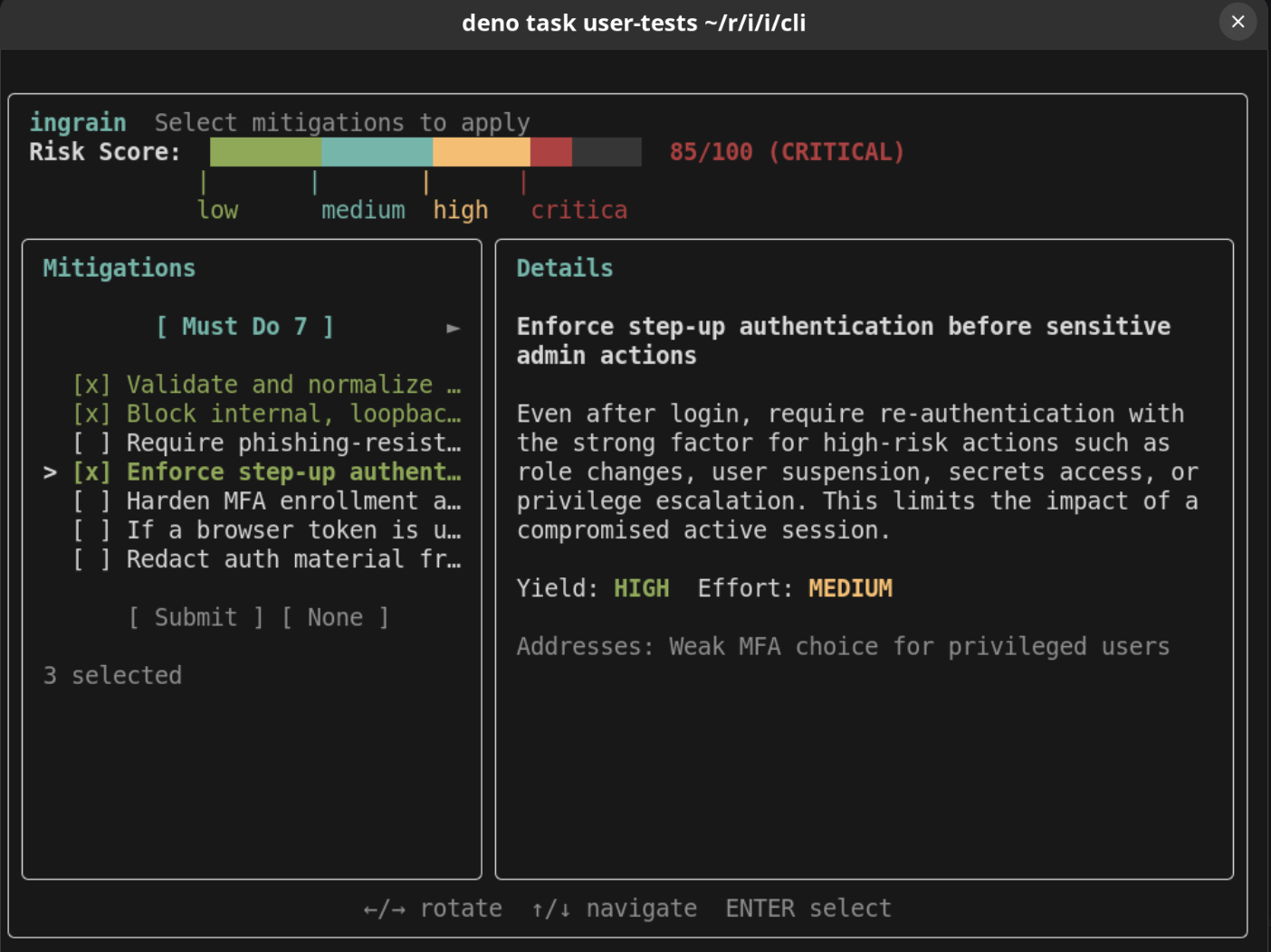Click the '←/→ rotate' hint

(433, 908)
